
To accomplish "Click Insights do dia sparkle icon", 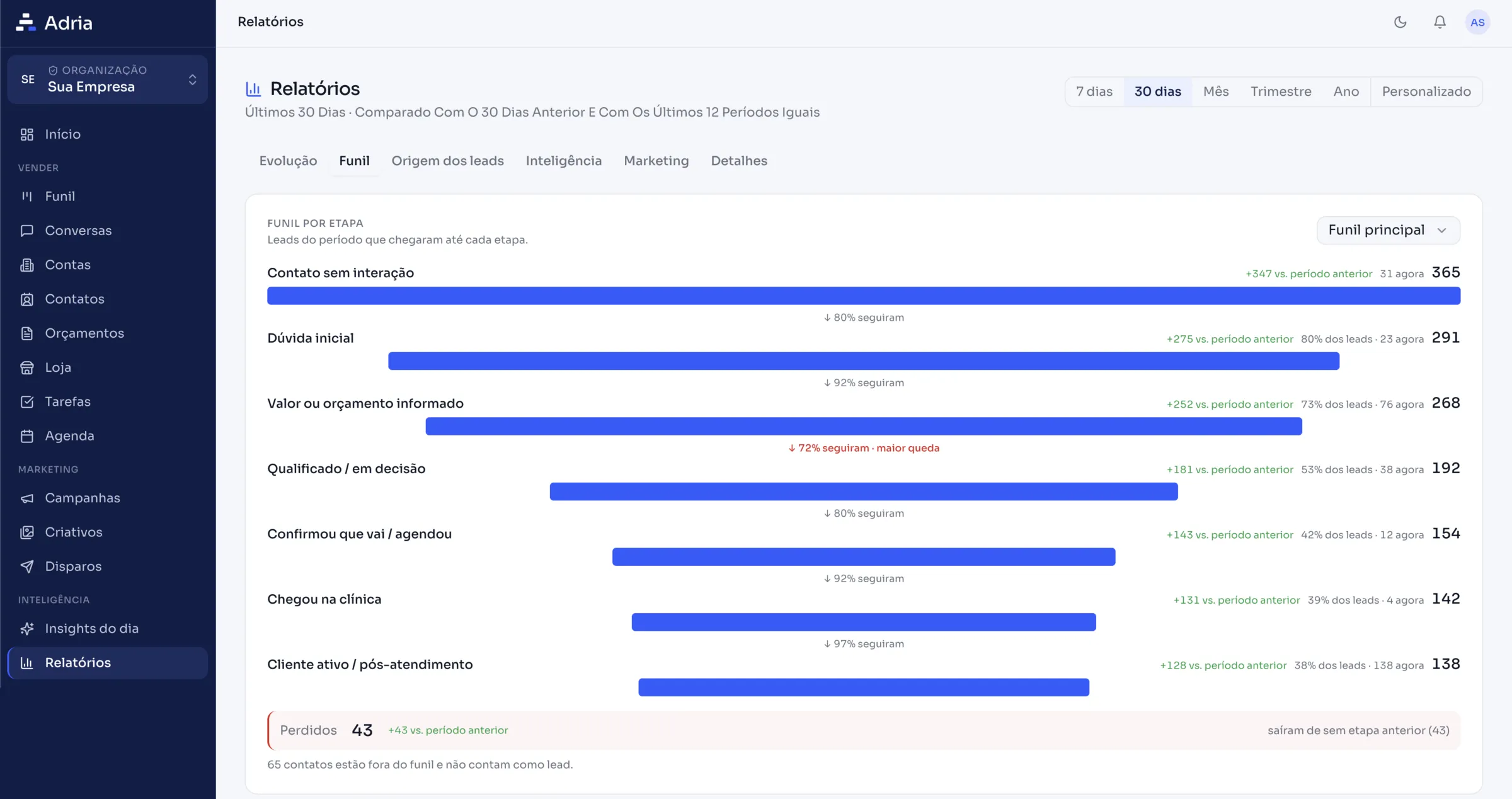I will point(26,629).
